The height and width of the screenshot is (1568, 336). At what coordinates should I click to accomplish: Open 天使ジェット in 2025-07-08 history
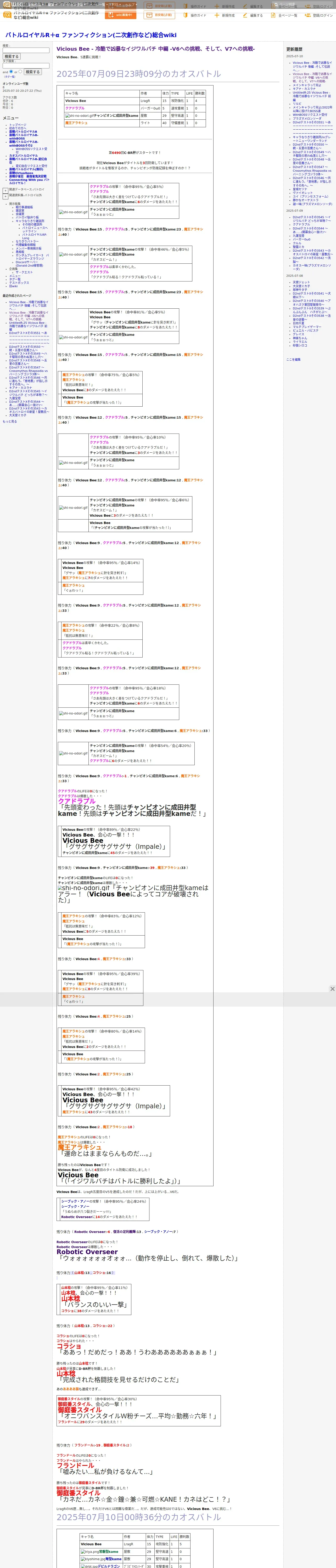point(301,283)
